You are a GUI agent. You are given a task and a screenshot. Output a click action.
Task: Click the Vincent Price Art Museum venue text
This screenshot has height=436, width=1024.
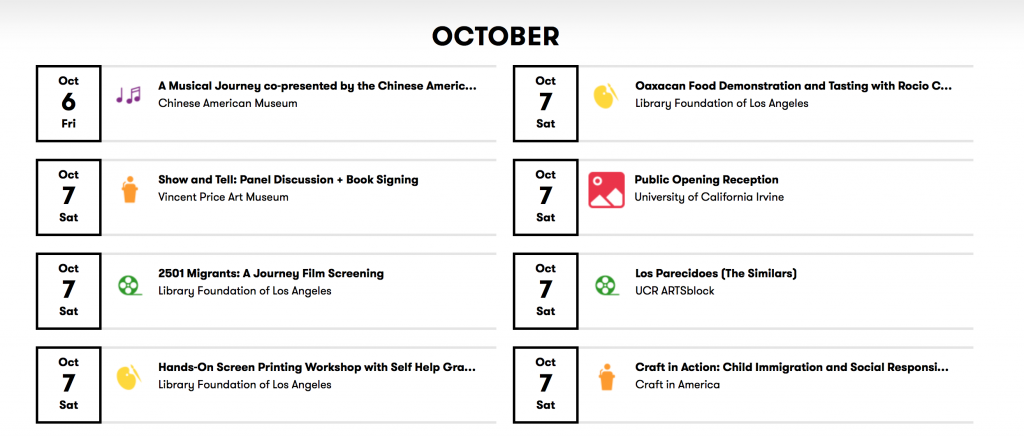pos(223,197)
